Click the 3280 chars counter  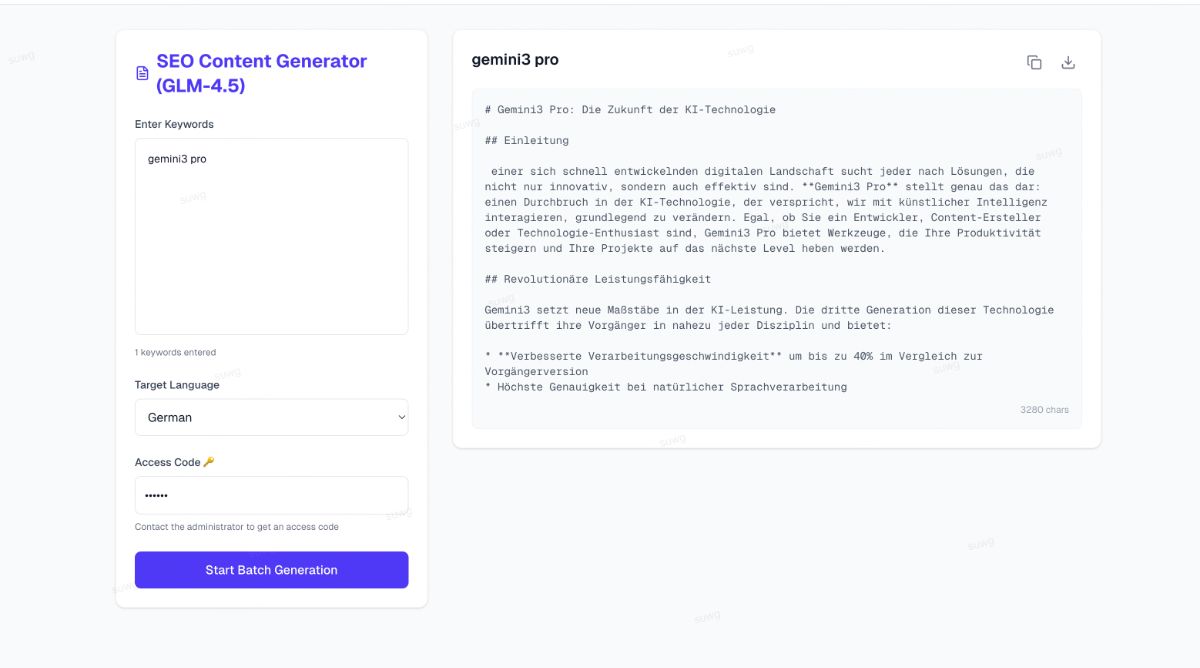1044,409
